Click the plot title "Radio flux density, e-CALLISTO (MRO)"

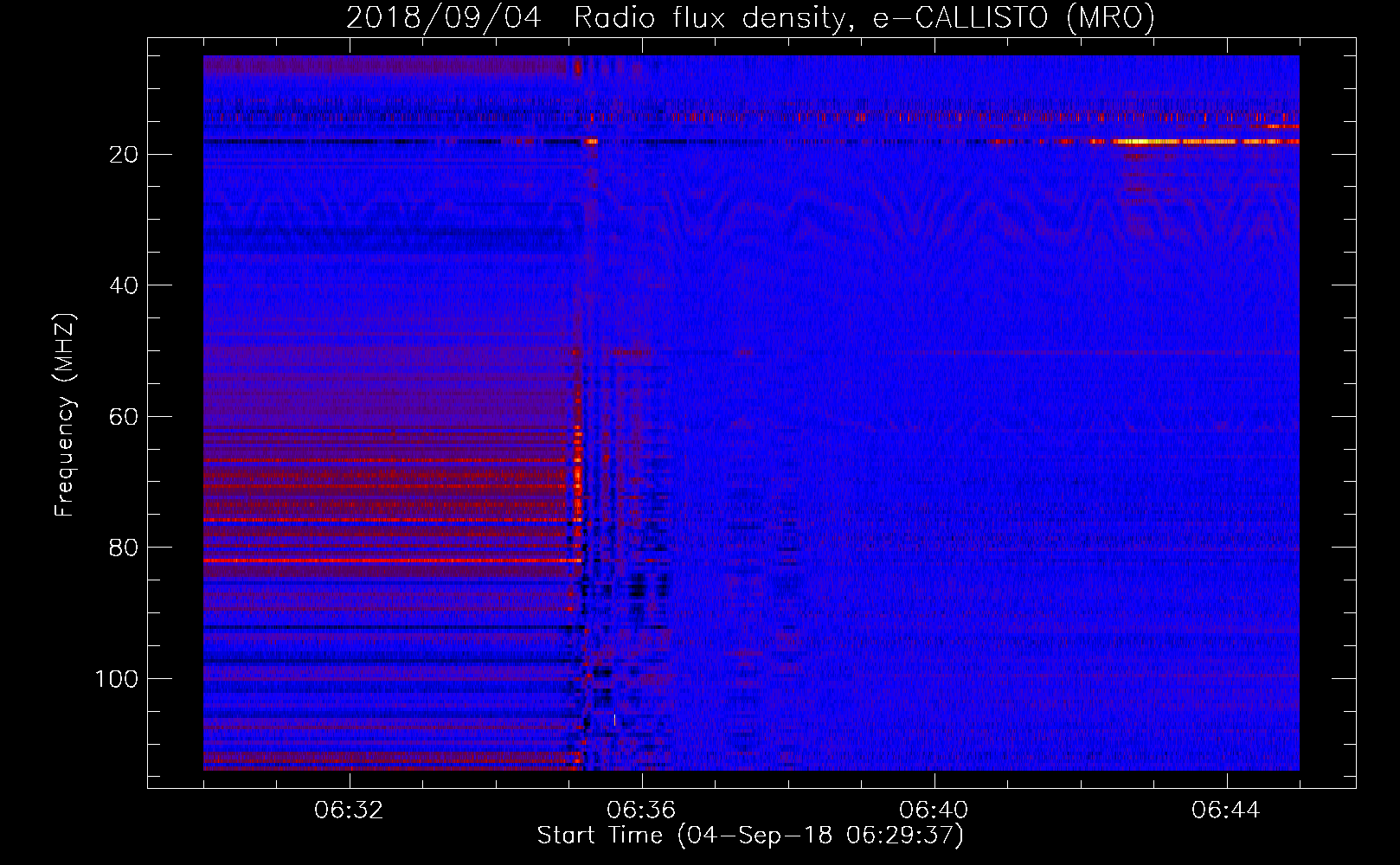[864, 17]
